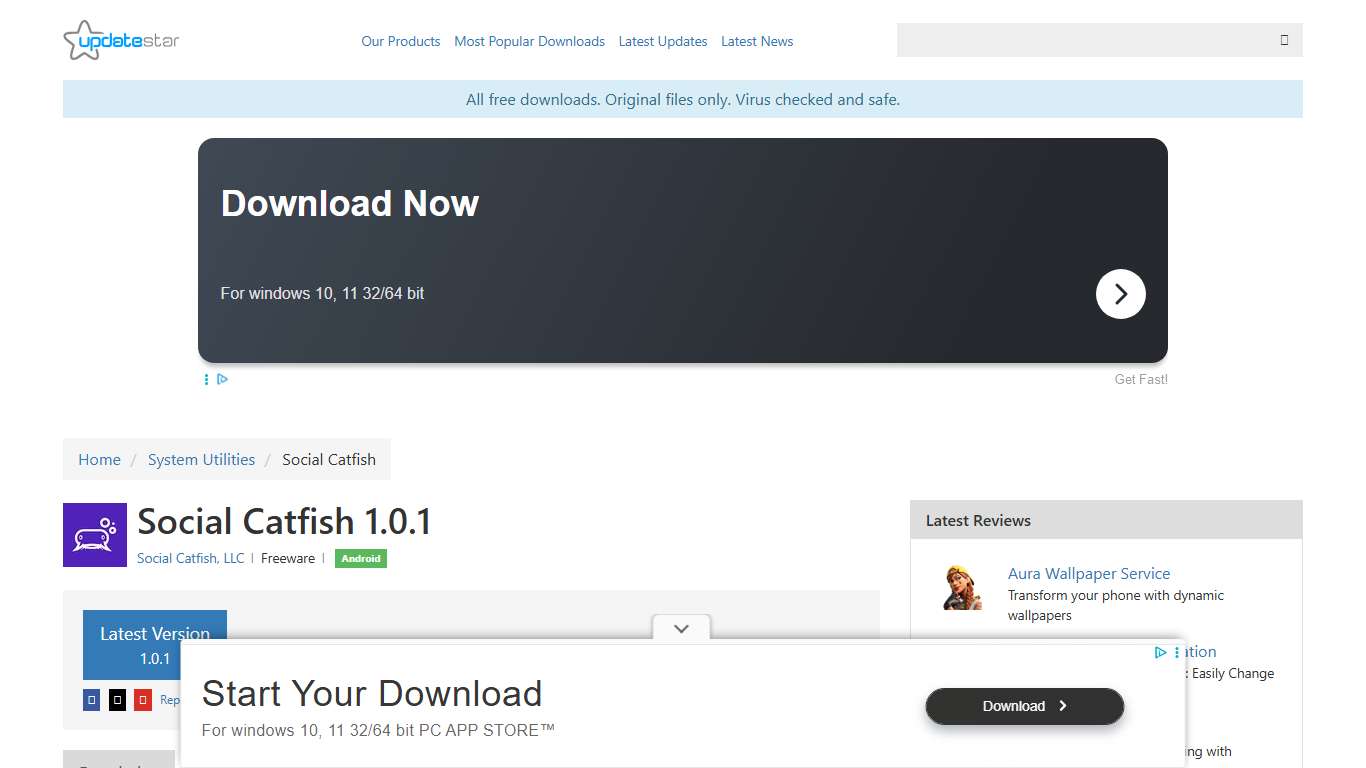
Task: Open the Aura Wallpaper Service review
Action: pyautogui.click(x=1089, y=573)
